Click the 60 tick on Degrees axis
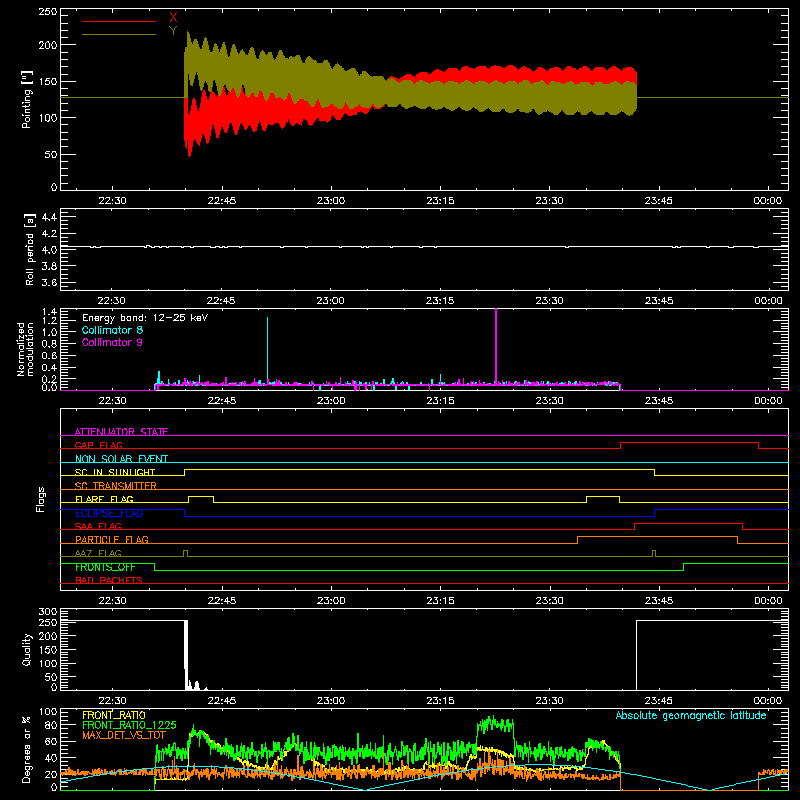The width and height of the screenshot is (800, 800). [51, 741]
